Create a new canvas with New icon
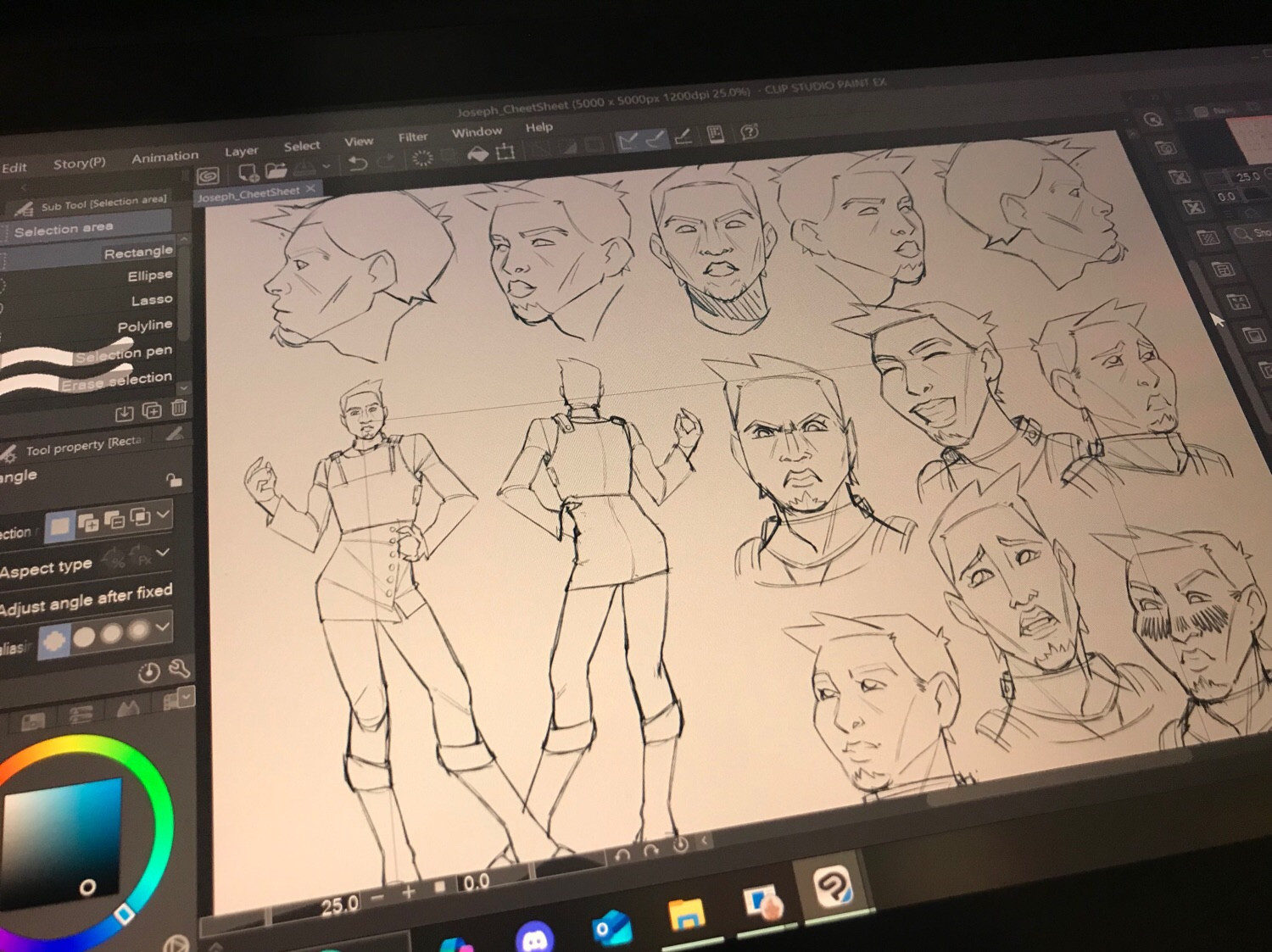Viewport: 1272px width, 952px height. 248,172
